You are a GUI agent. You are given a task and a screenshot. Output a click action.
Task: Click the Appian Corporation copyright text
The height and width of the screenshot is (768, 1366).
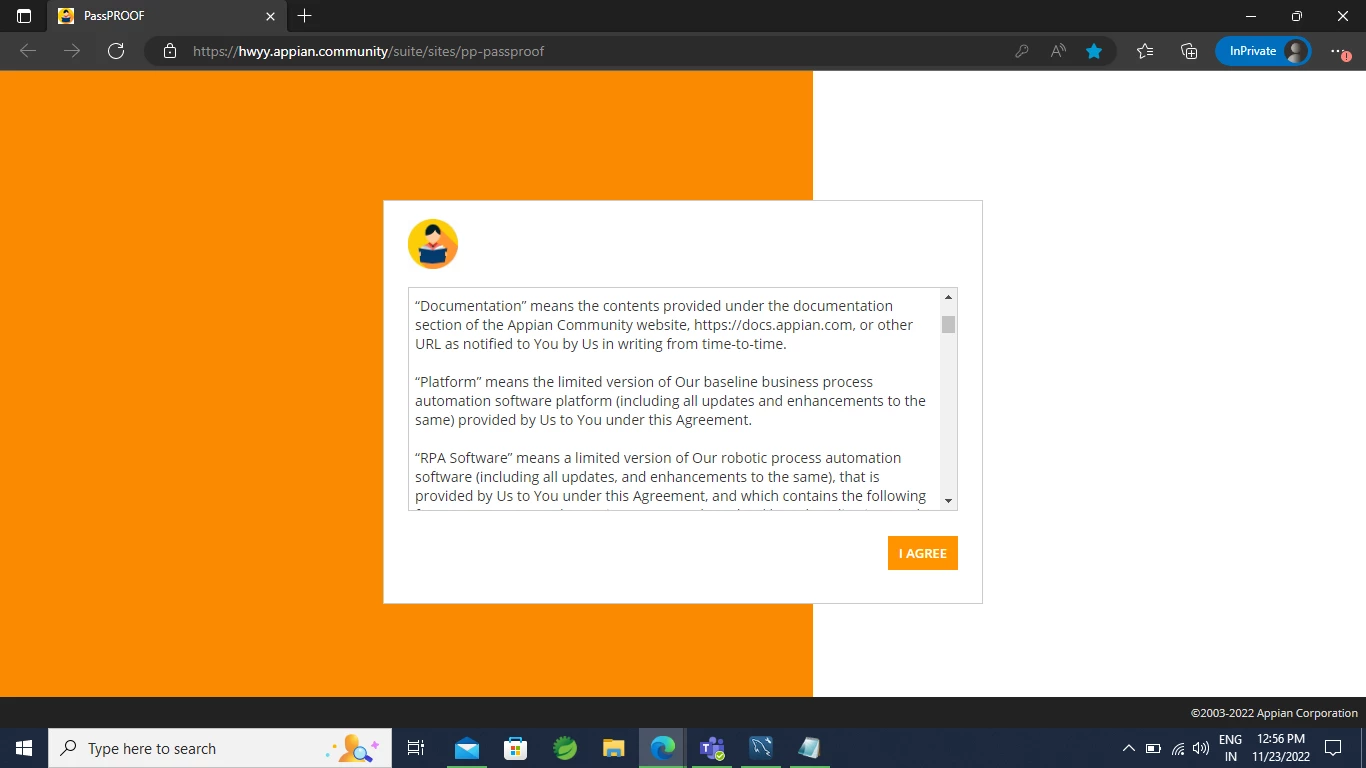coord(1274,713)
